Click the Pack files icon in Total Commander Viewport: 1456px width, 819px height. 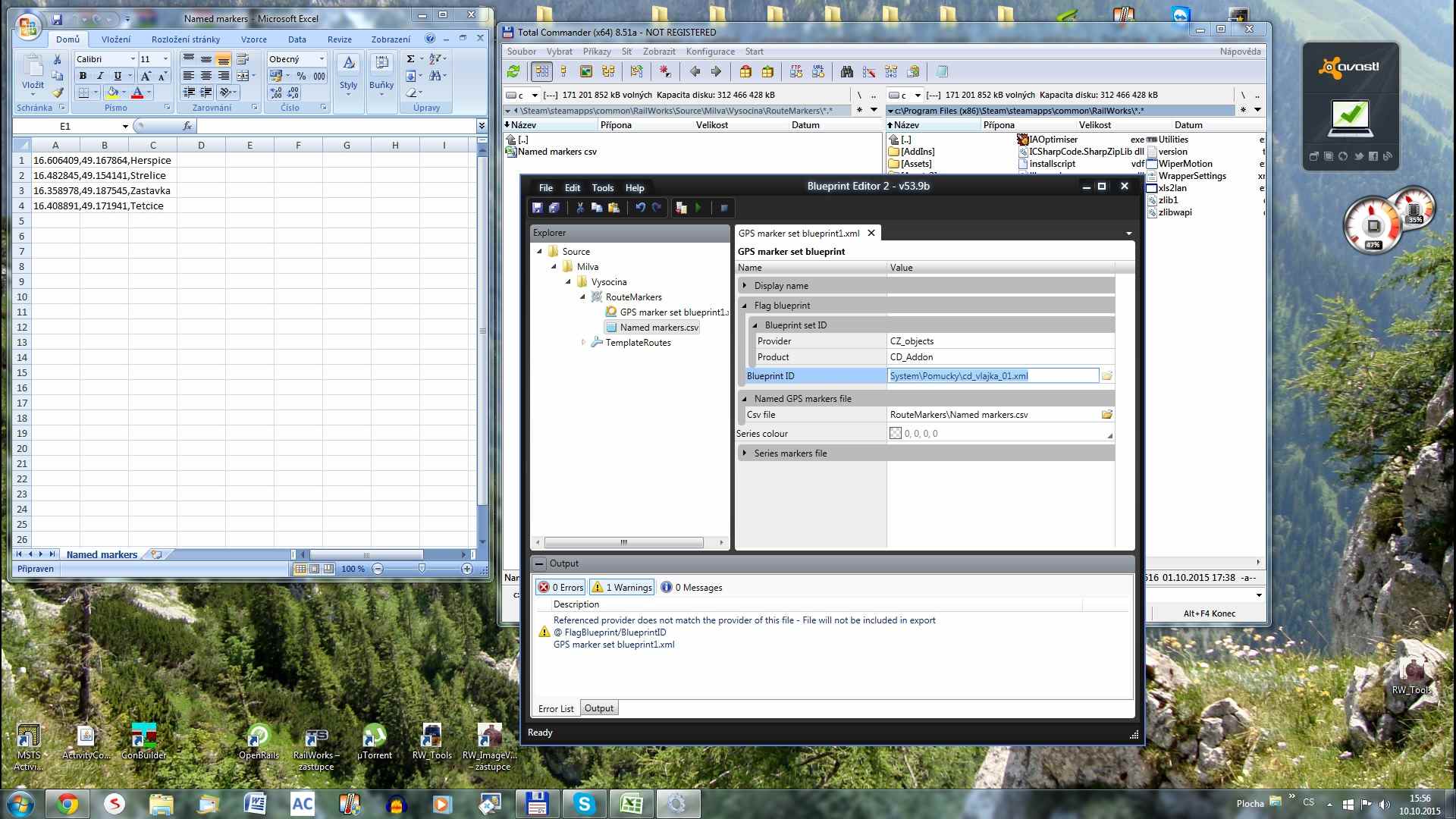(x=745, y=71)
